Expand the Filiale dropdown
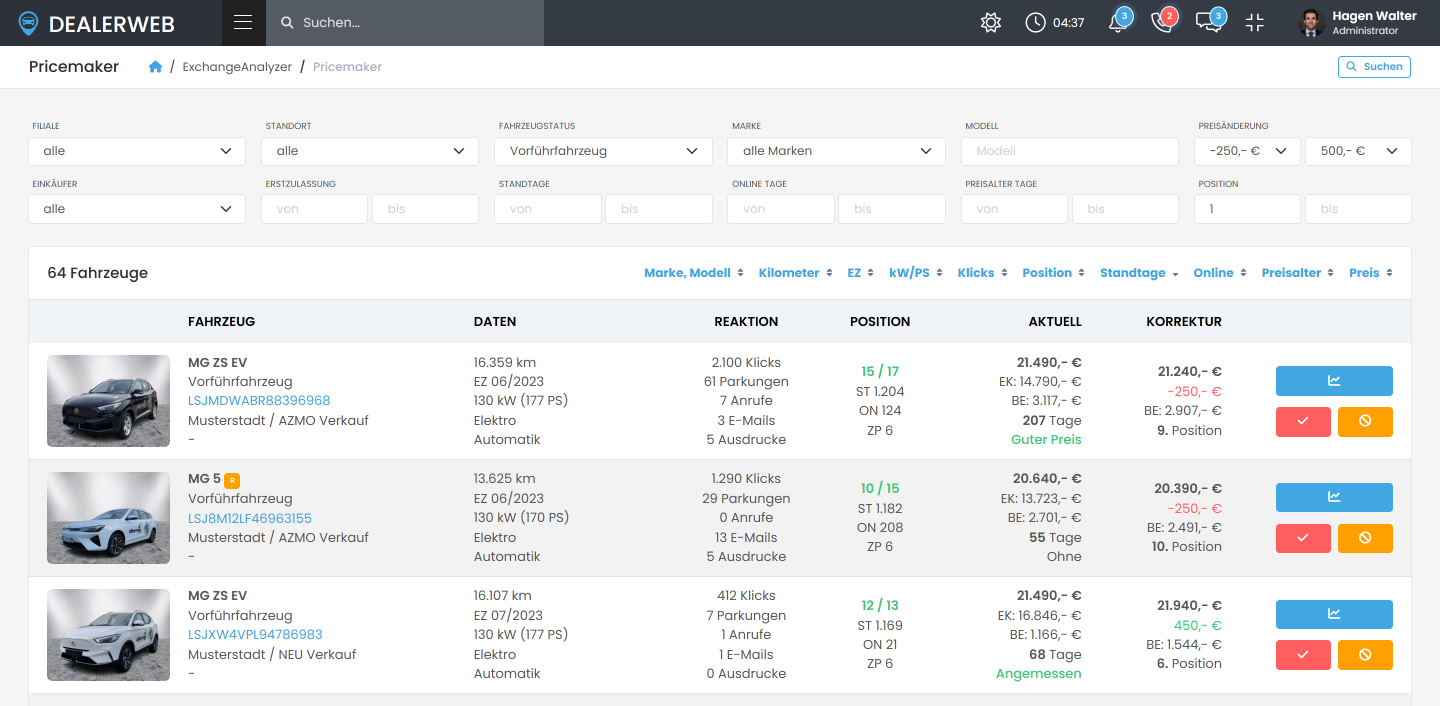 tap(137, 151)
